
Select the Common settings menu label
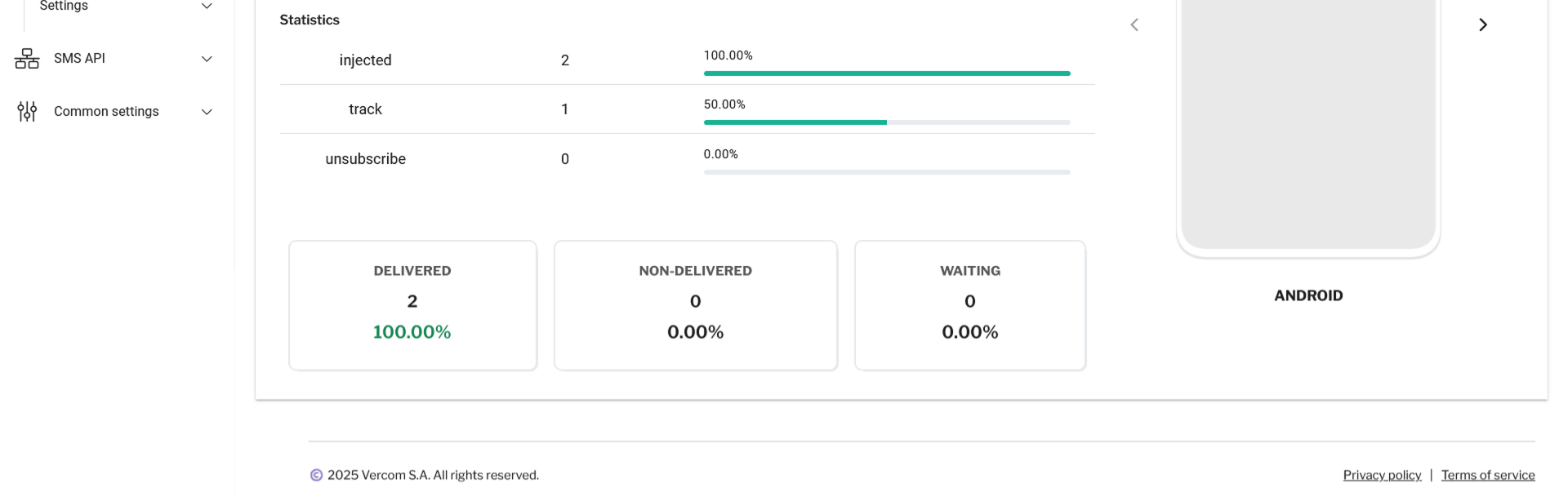[106, 112]
